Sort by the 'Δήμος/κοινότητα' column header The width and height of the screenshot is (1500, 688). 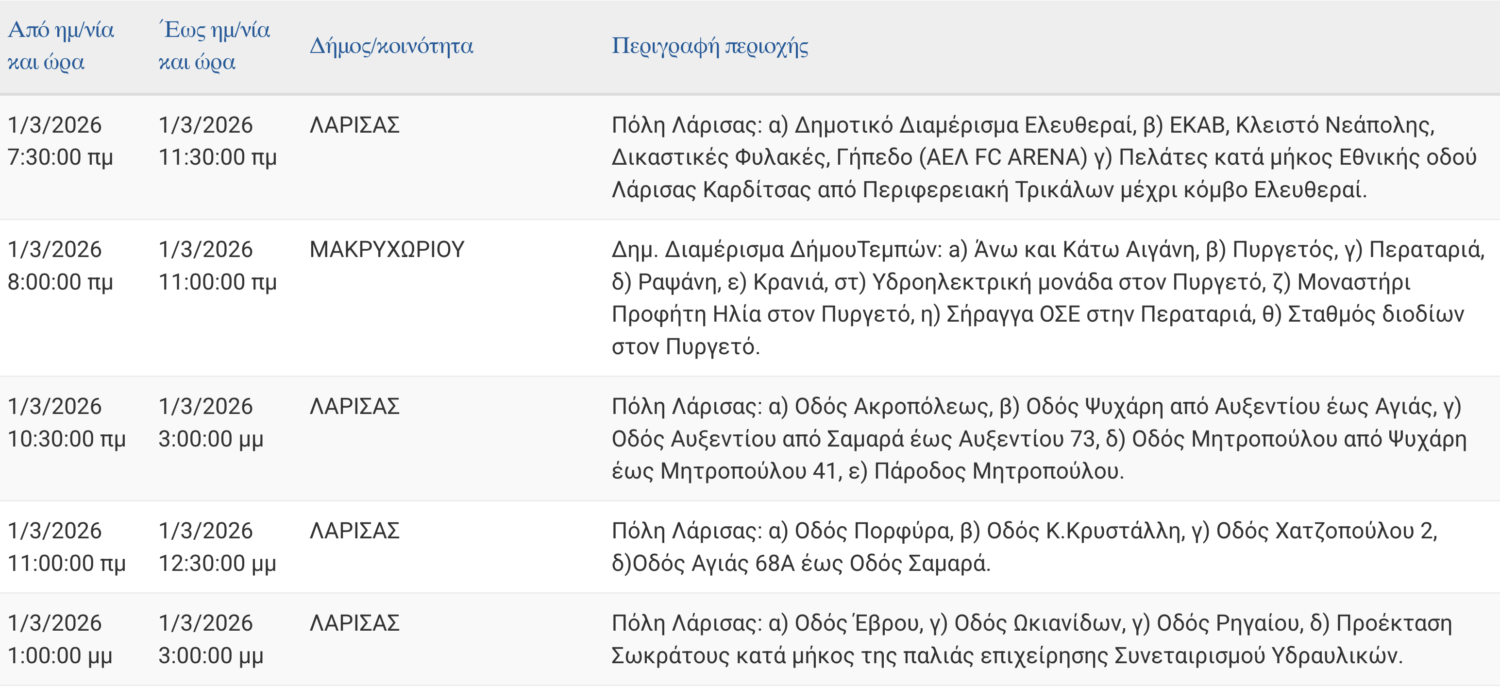pyautogui.click(x=392, y=46)
